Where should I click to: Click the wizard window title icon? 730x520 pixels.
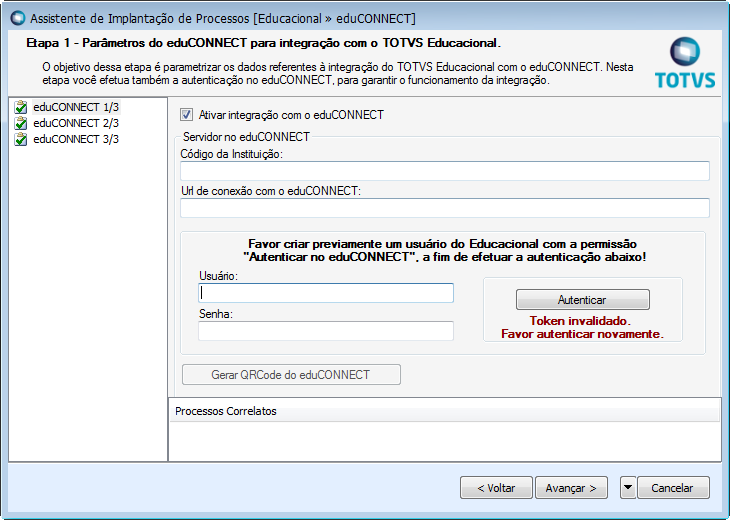click(17, 18)
